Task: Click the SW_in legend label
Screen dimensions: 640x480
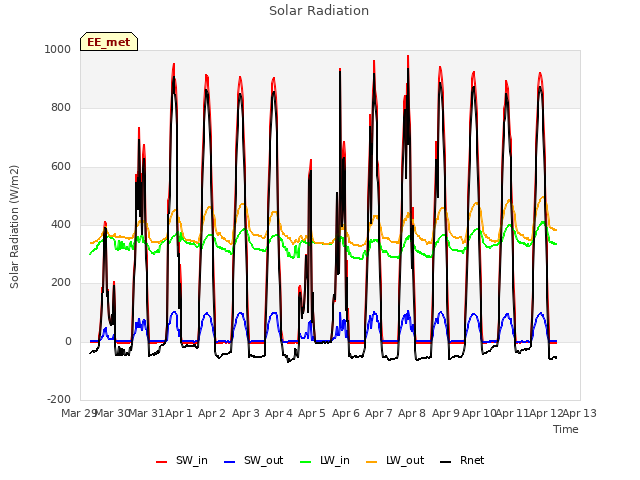Action: 192,460
